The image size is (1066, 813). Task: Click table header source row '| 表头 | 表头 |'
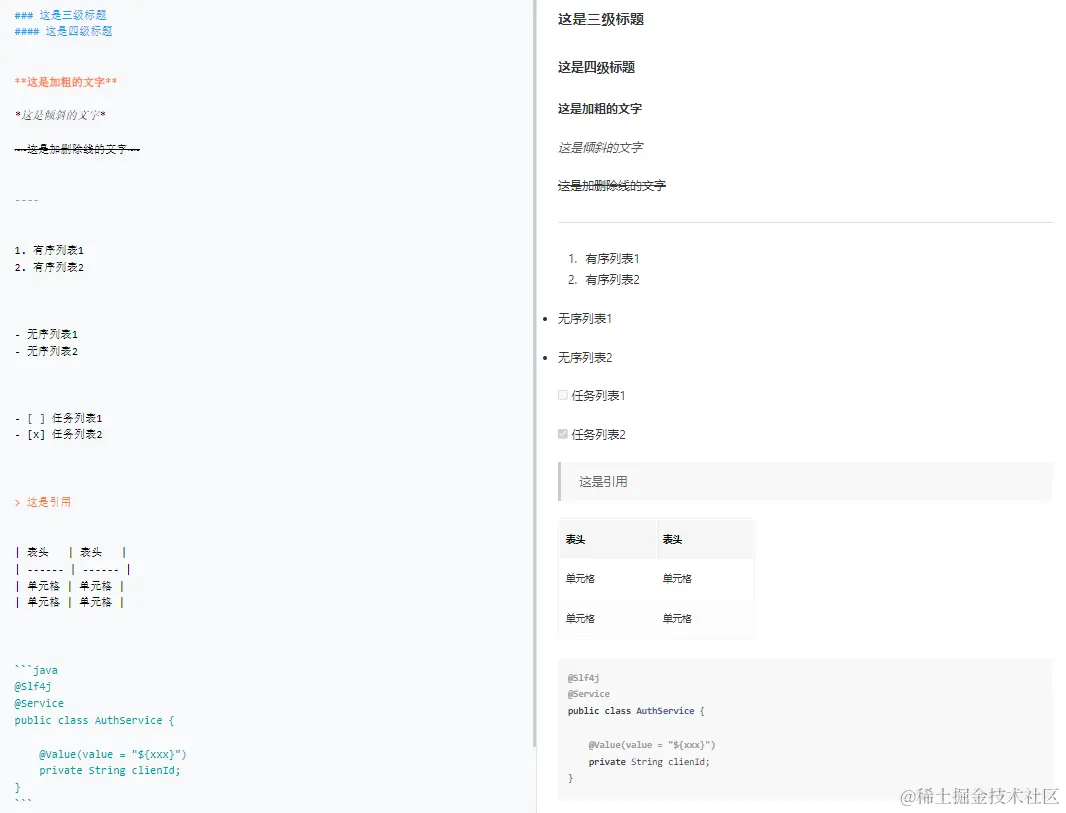coord(71,553)
